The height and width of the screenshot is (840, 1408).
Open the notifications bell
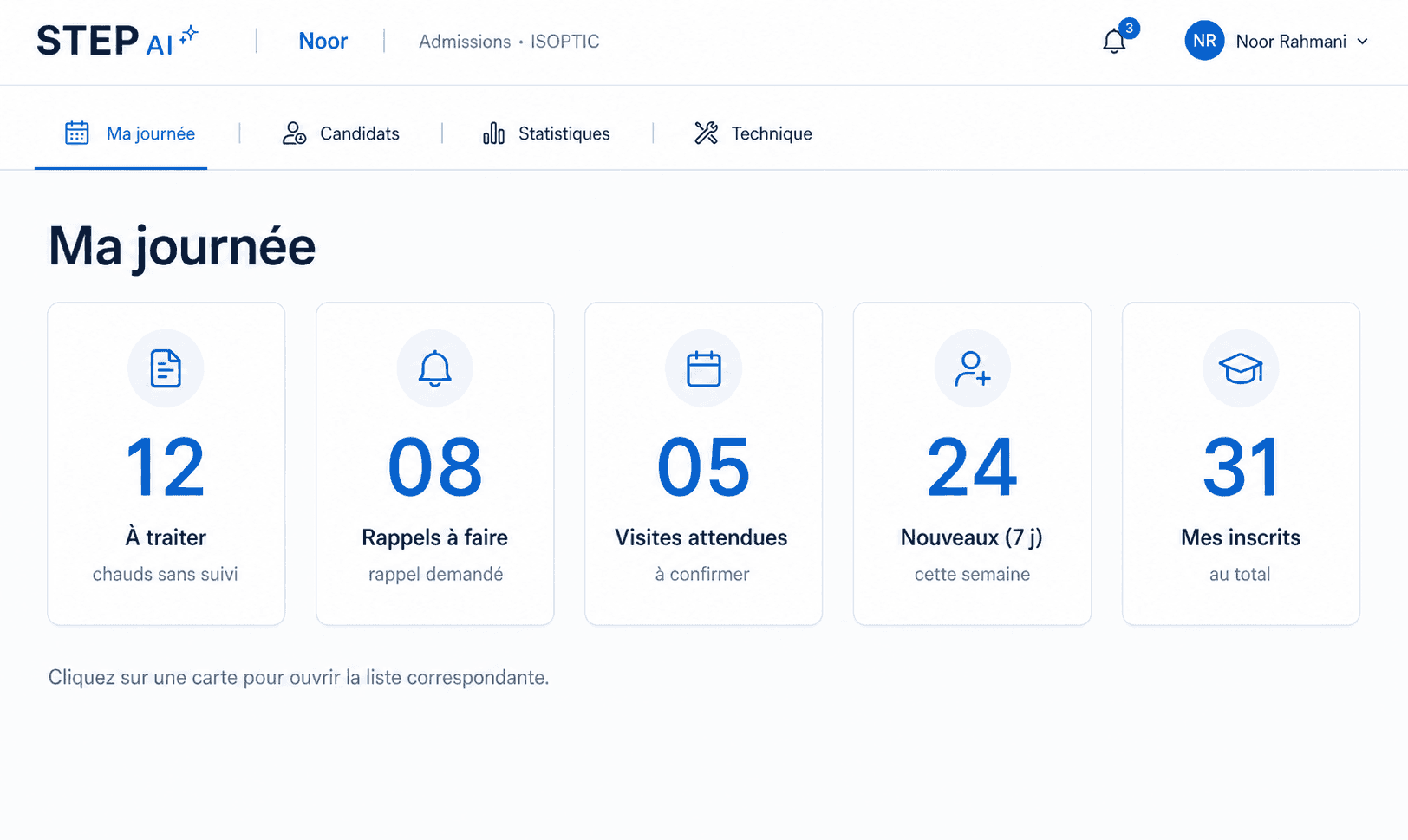click(x=1114, y=42)
